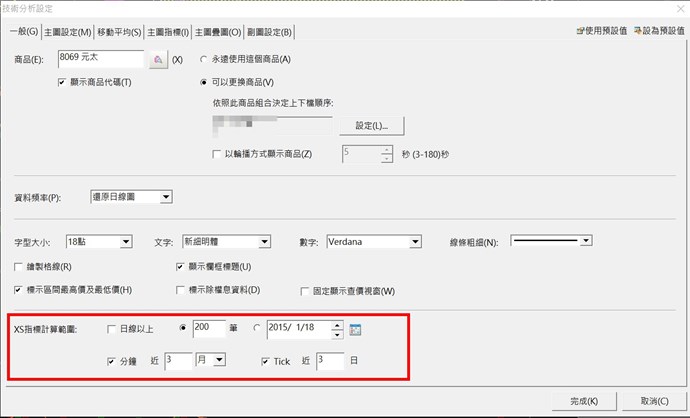Toggle the Tick checkbox
Image resolution: width=690 pixels, height=418 pixels.
pyautogui.click(x=265, y=361)
